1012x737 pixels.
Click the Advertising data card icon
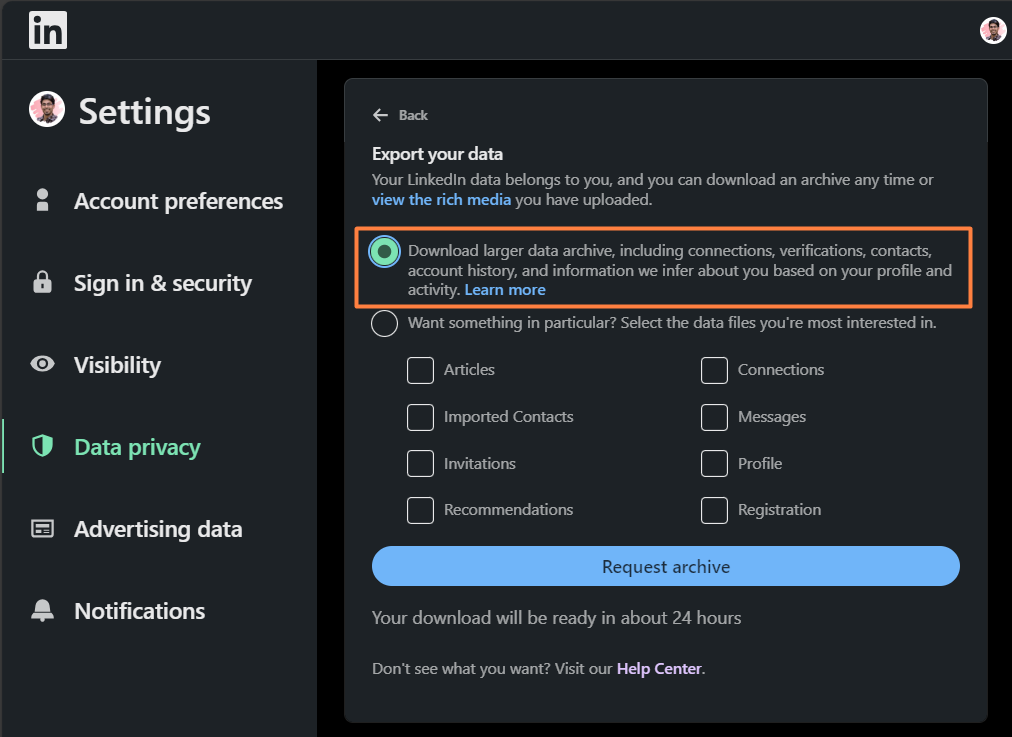[42, 529]
